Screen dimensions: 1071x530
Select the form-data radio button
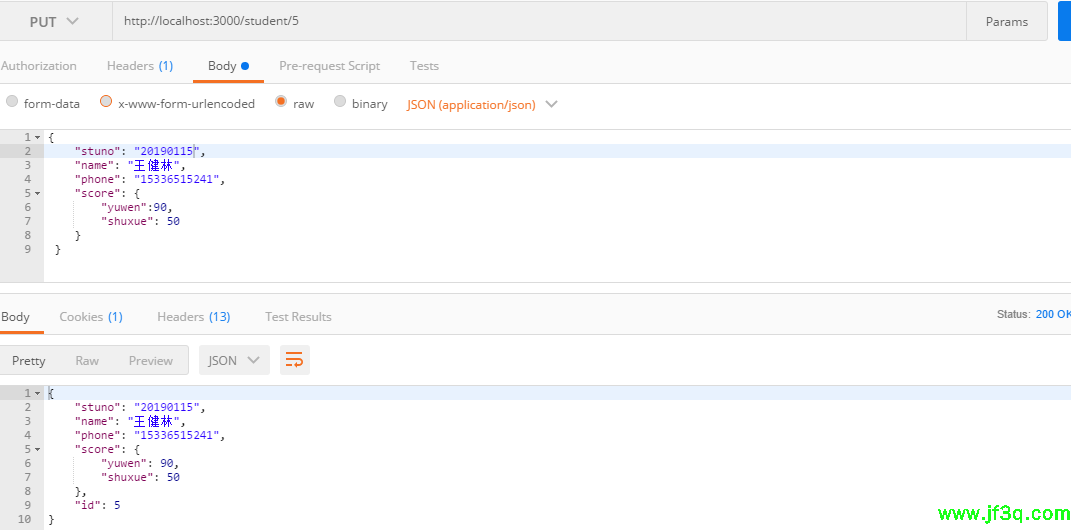point(12,102)
